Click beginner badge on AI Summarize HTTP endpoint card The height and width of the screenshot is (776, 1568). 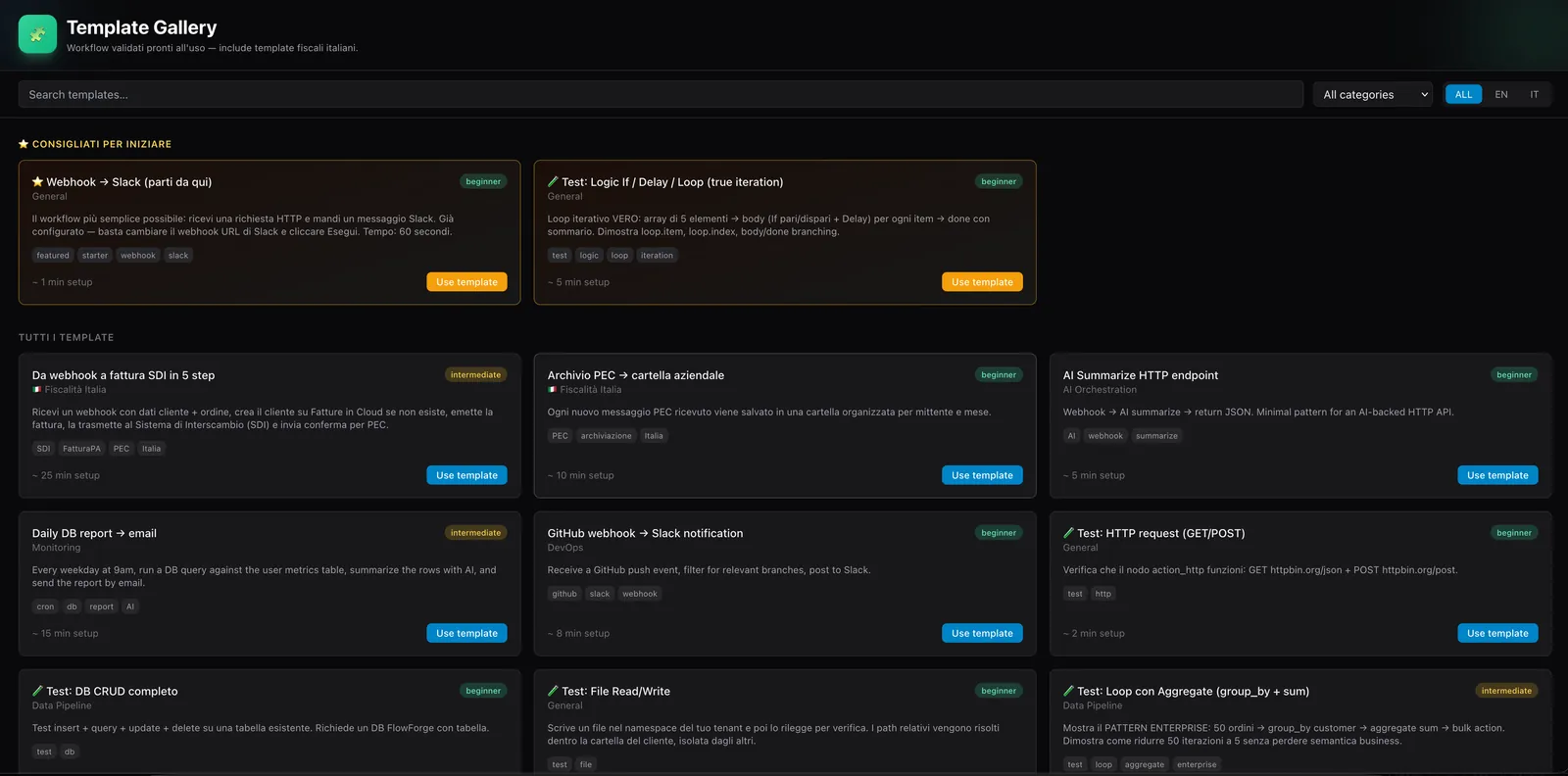click(1514, 375)
